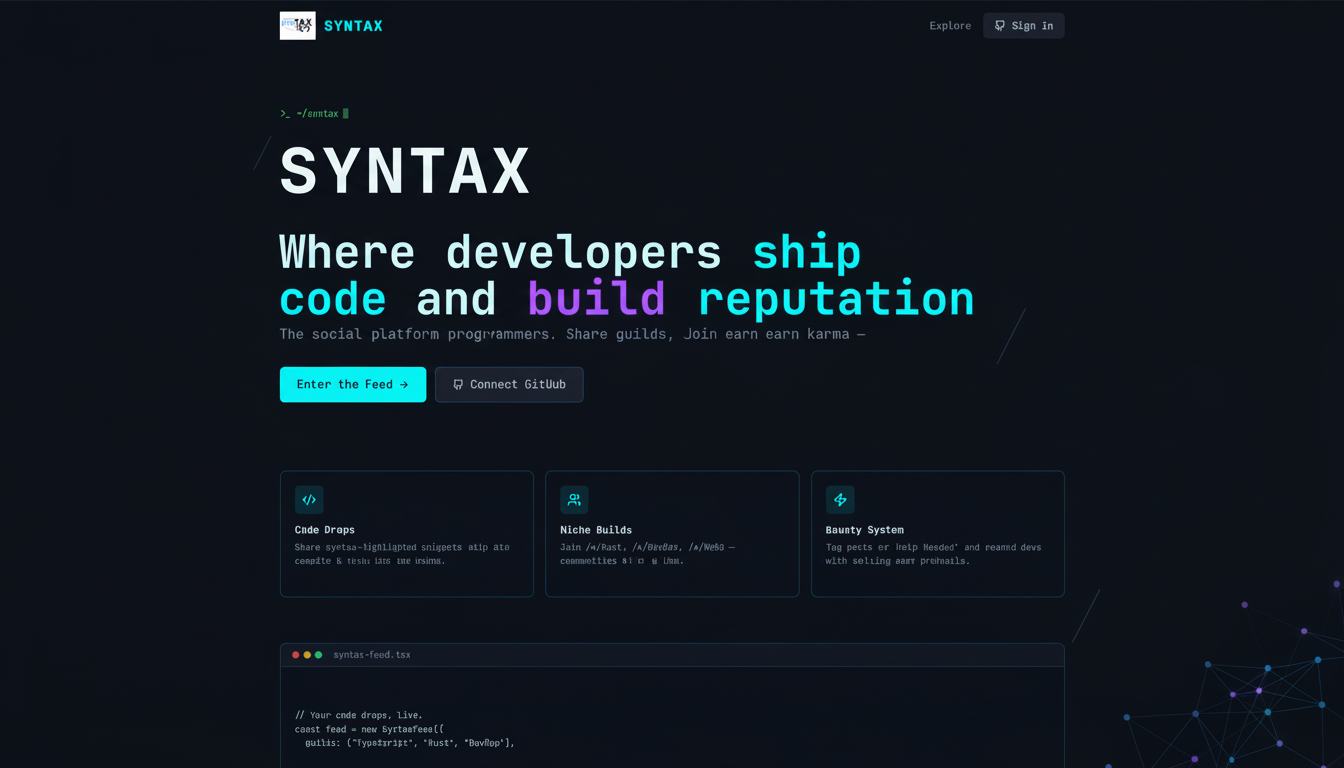Click the red dot on the editor title bar
Image resolution: width=1344 pixels, height=768 pixels.
point(295,654)
